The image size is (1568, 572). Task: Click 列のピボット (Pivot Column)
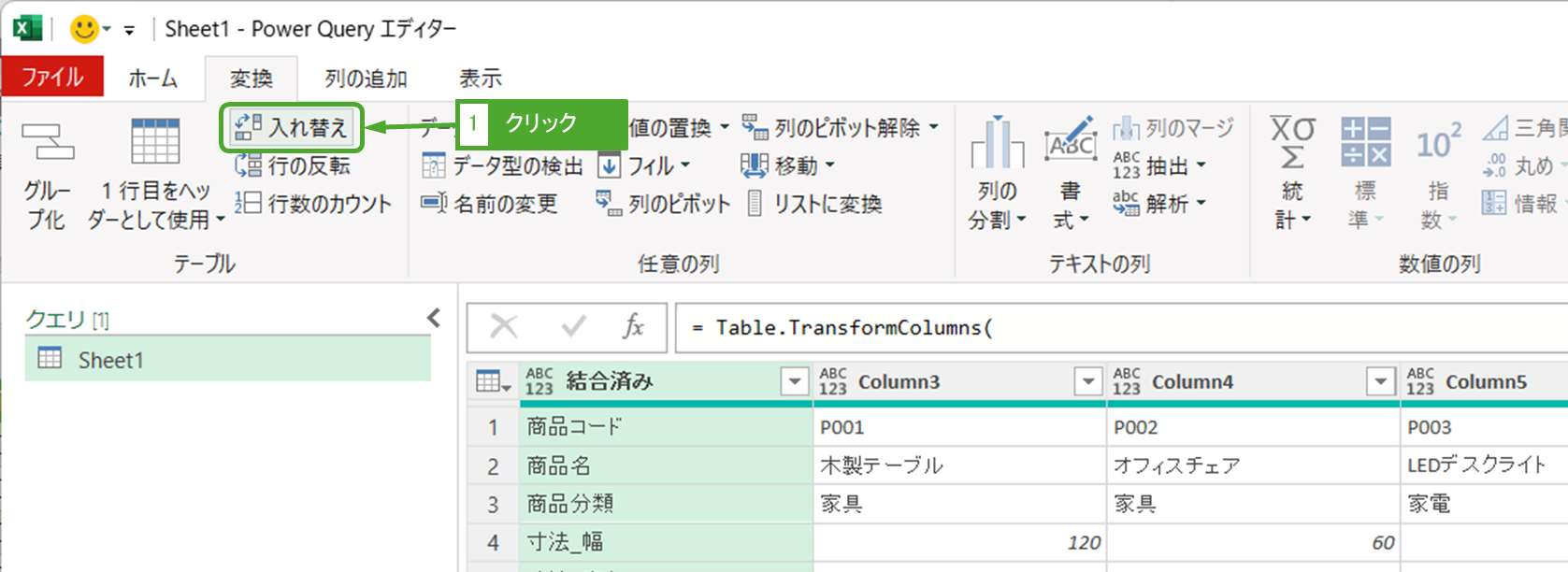[x=663, y=204]
